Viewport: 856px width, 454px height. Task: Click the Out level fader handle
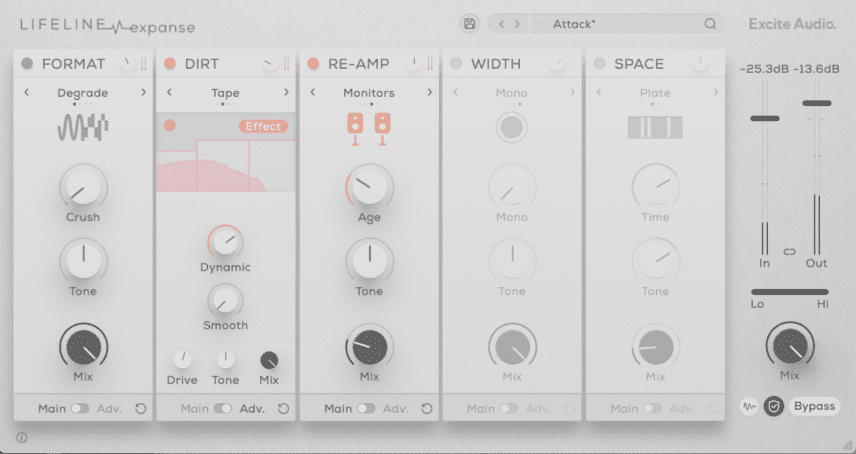817,103
